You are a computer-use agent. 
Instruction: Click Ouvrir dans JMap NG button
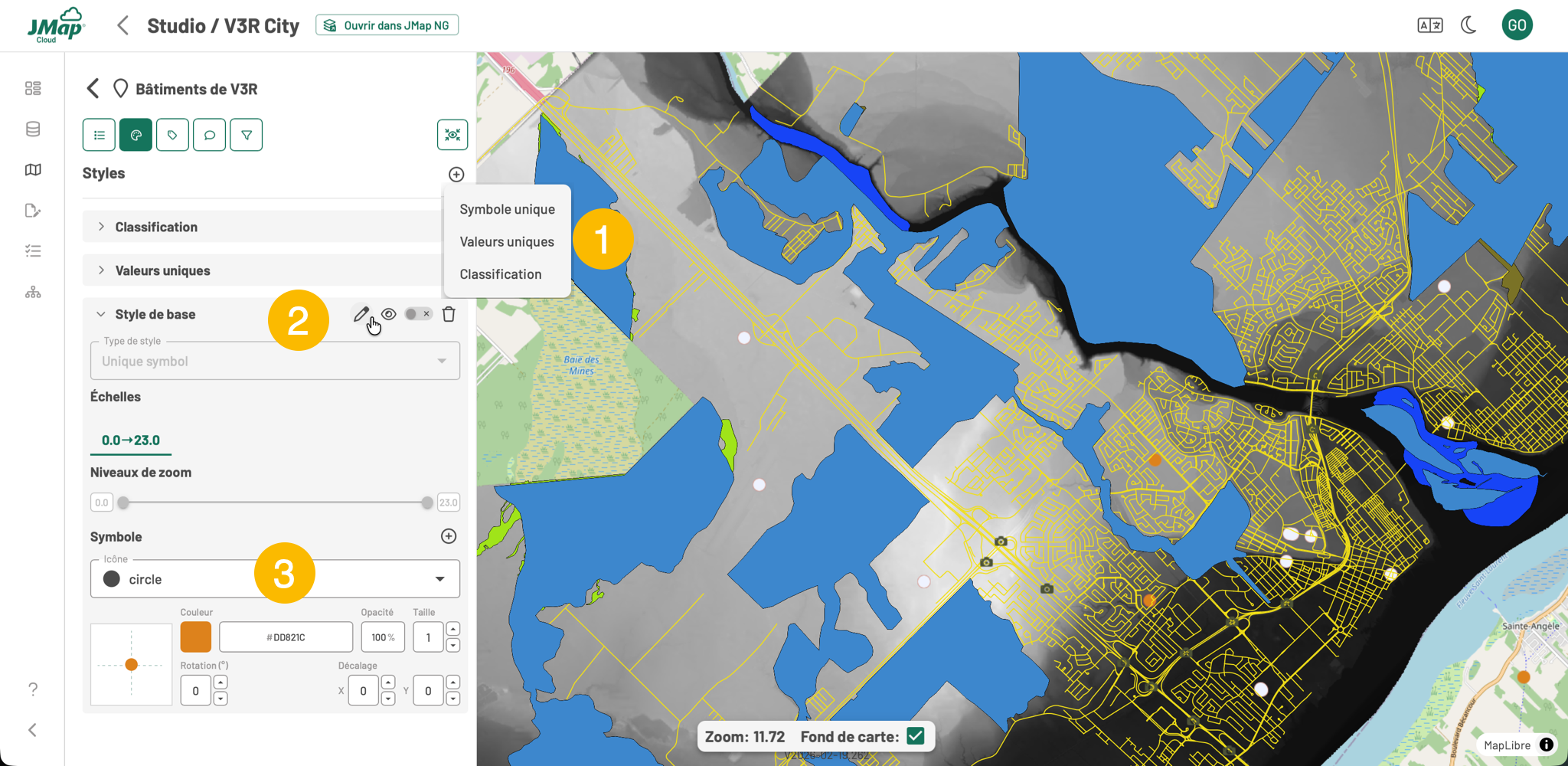(x=387, y=25)
